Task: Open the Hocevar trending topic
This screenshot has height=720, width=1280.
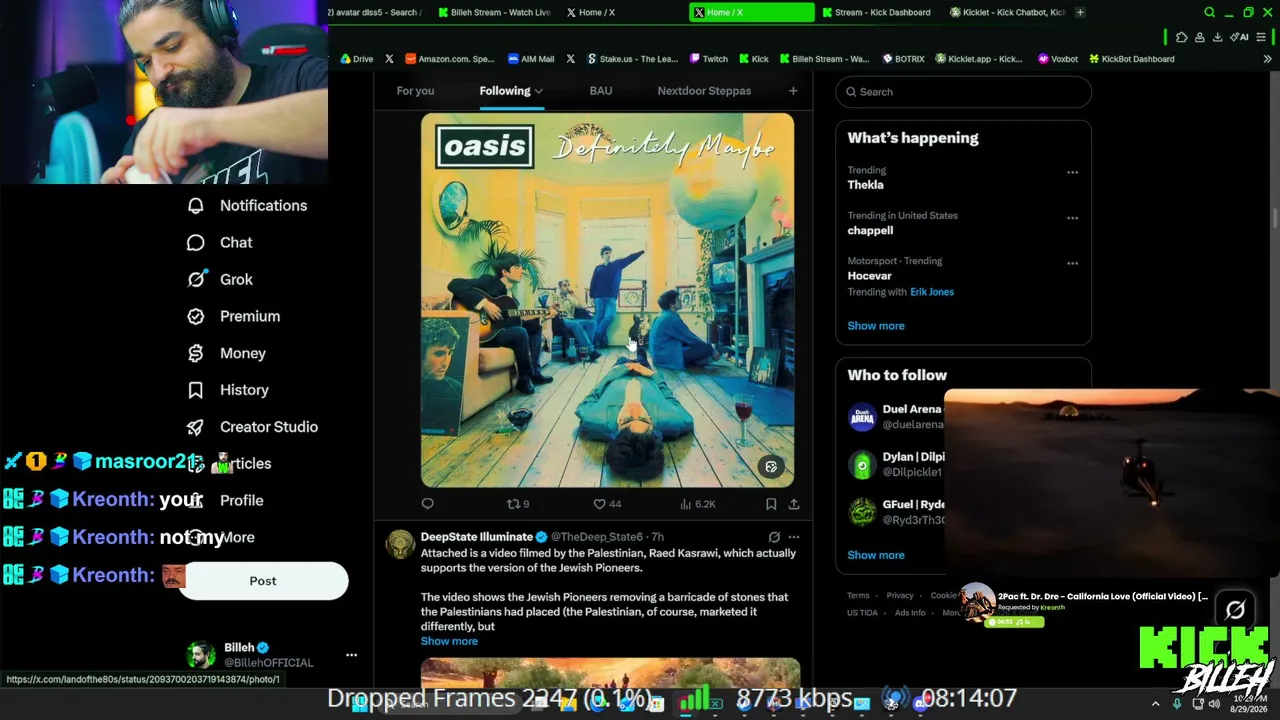Action: [x=870, y=276]
